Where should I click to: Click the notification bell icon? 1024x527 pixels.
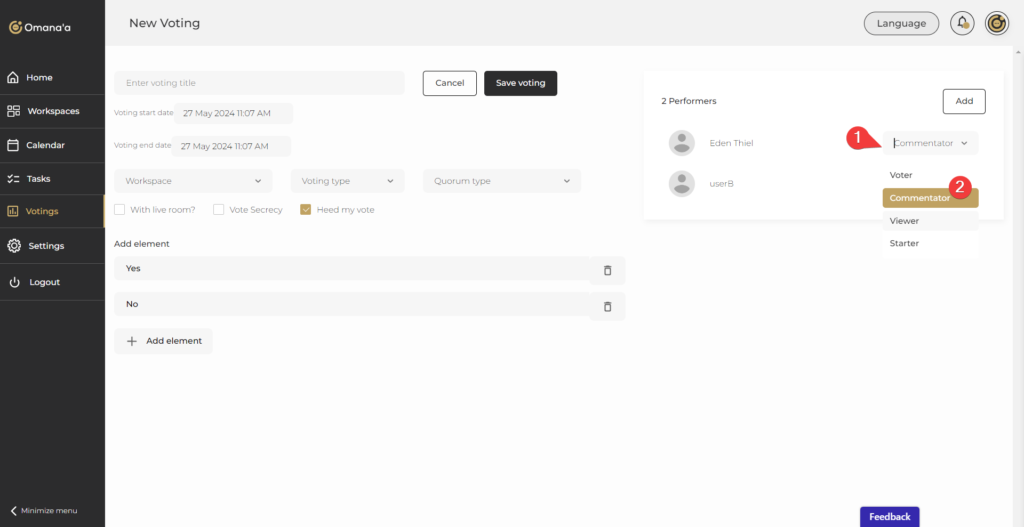962,23
